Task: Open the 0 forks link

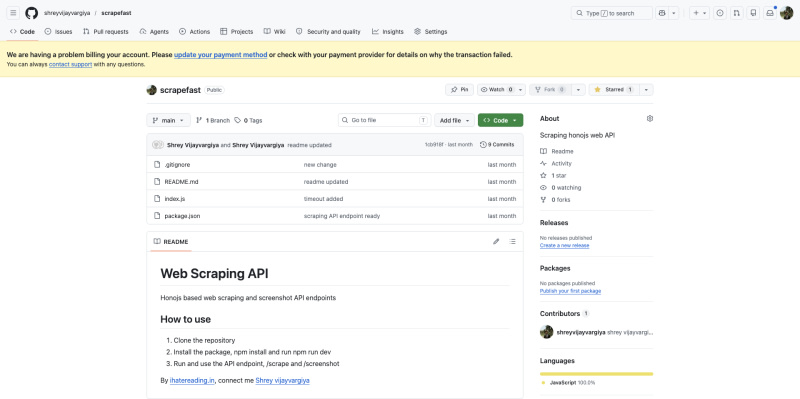Action: click(555, 200)
